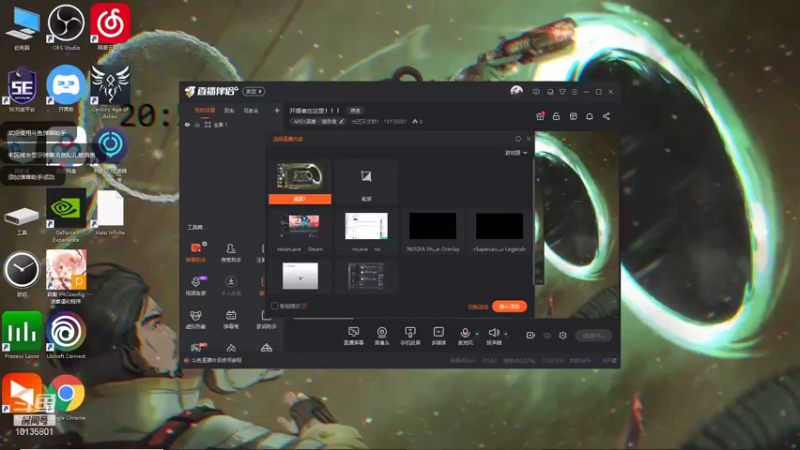Open the danmaku assistant tool icon
The image size is (800, 450).
[196, 252]
